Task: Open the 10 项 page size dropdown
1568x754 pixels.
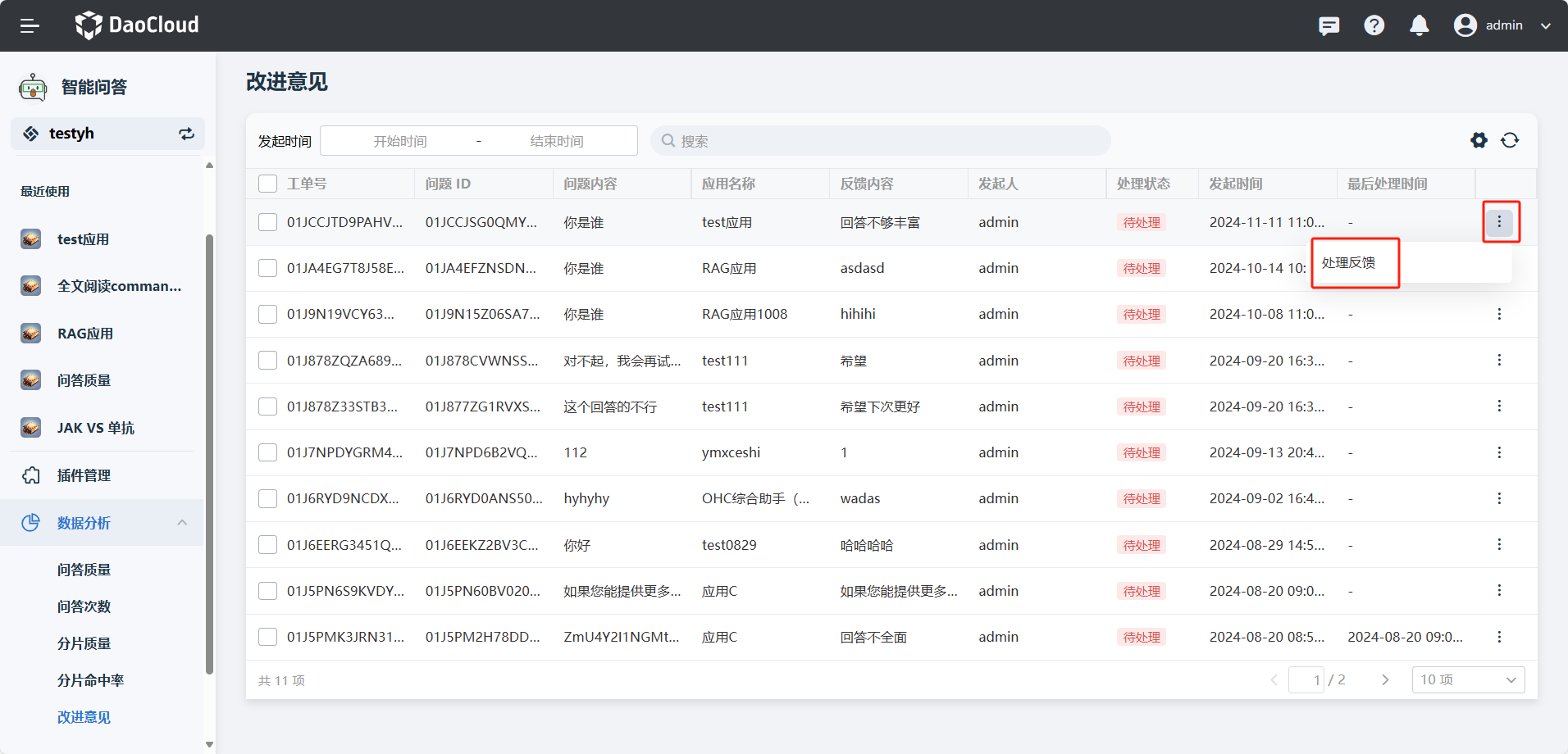Action: click(1467, 679)
